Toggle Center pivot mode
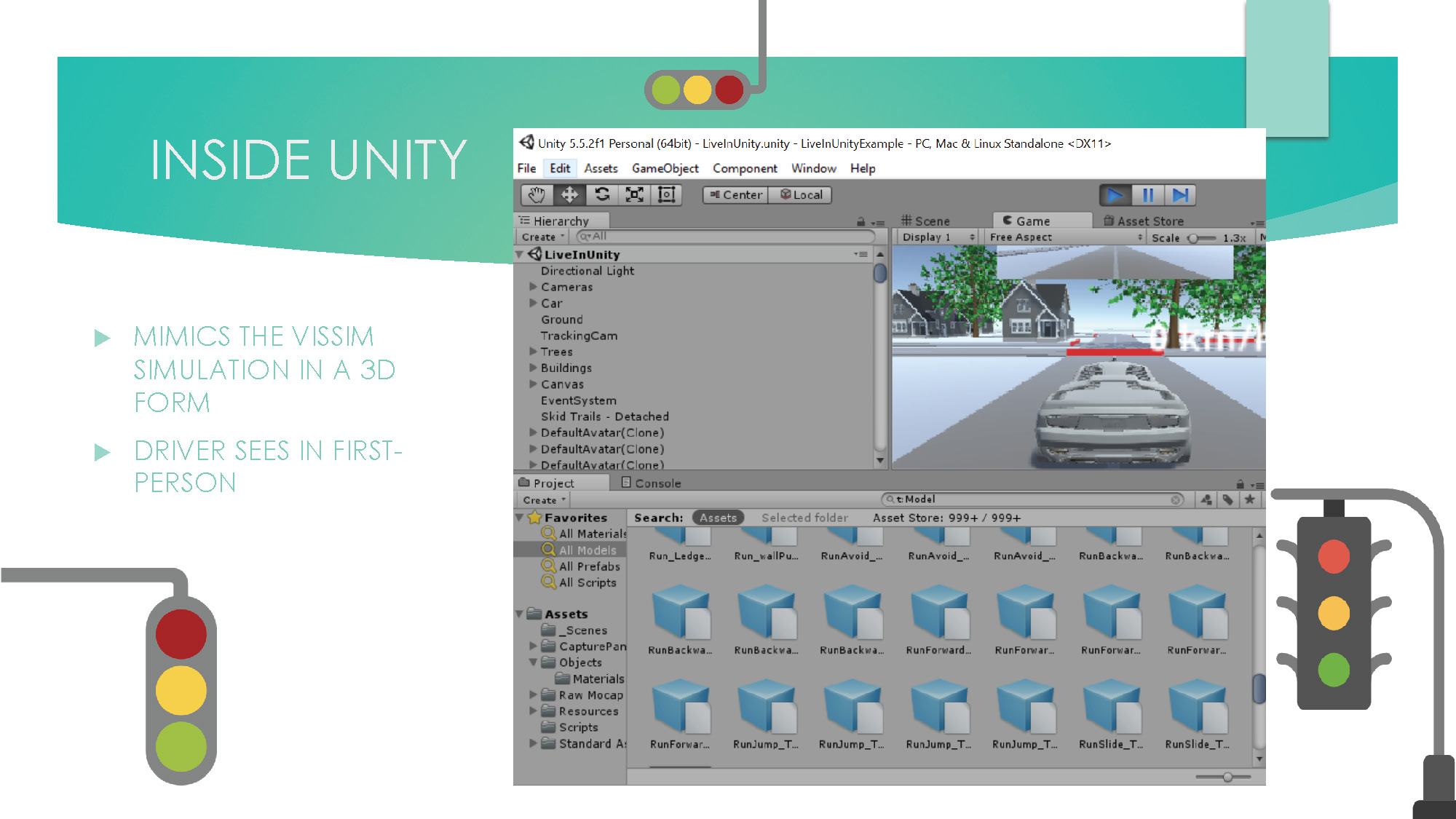 [x=735, y=194]
